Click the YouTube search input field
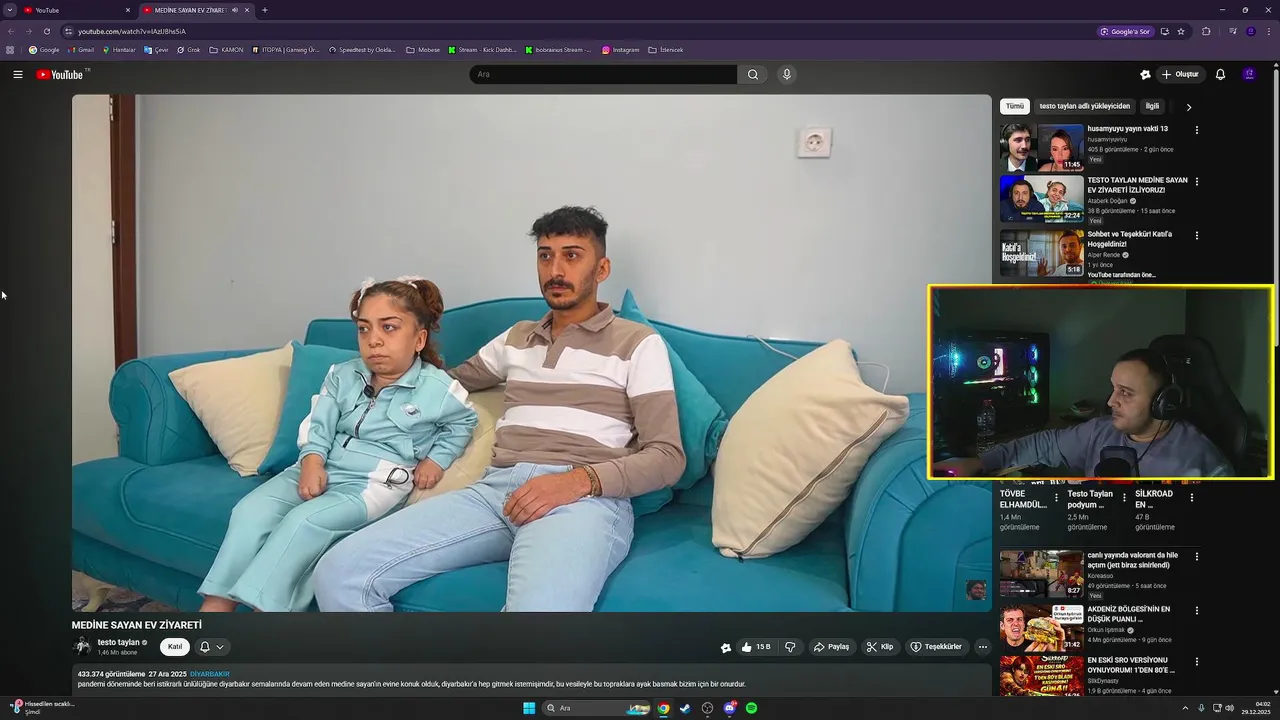Screen dimensions: 1280x720 (604, 74)
